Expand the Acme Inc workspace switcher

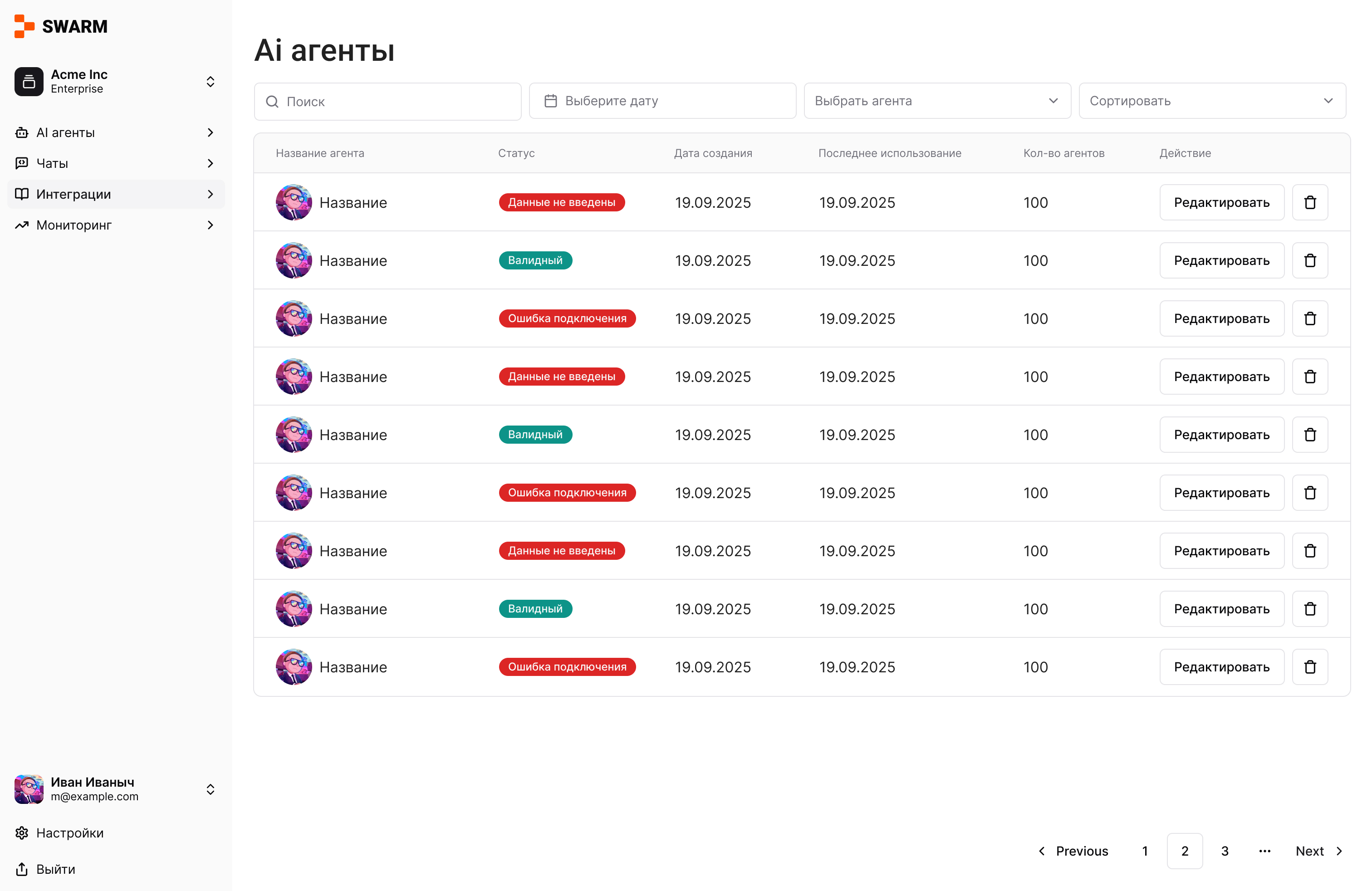pos(211,81)
